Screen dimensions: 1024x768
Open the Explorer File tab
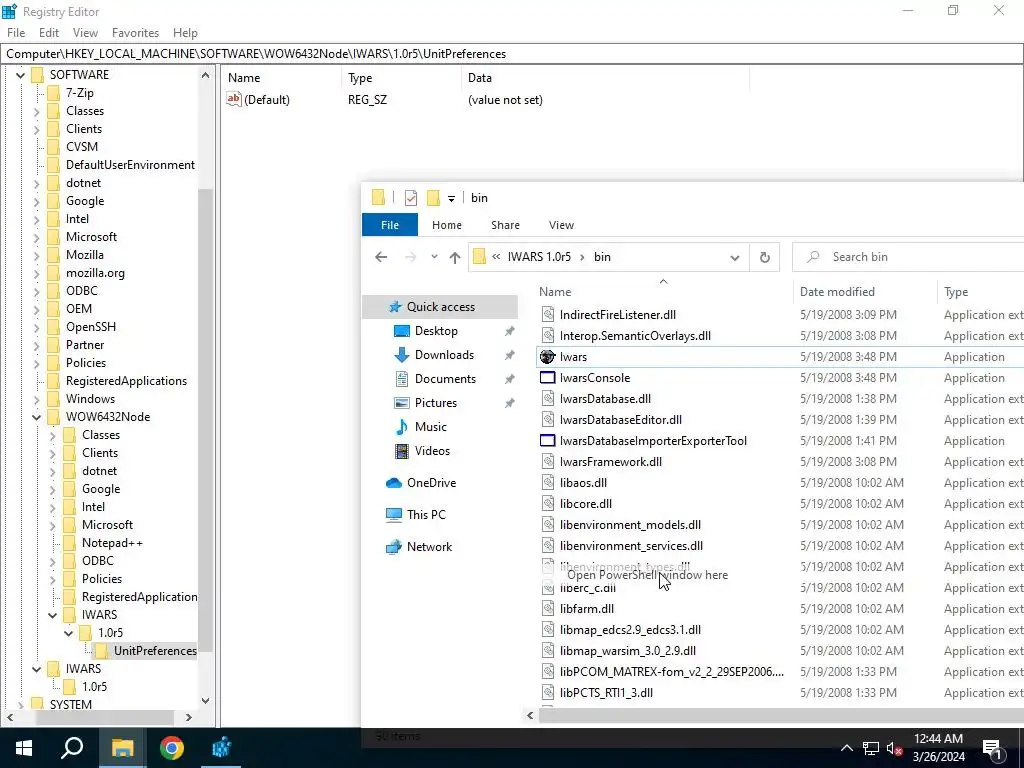pos(390,225)
